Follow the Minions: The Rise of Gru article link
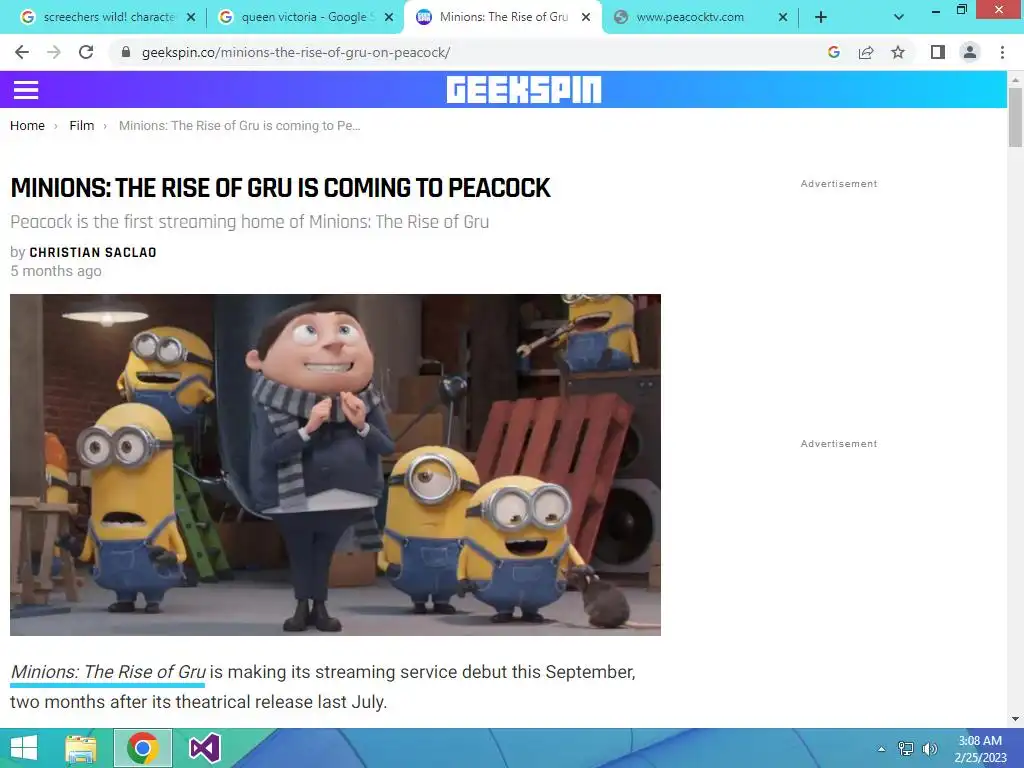The height and width of the screenshot is (768, 1024). coord(108,672)
